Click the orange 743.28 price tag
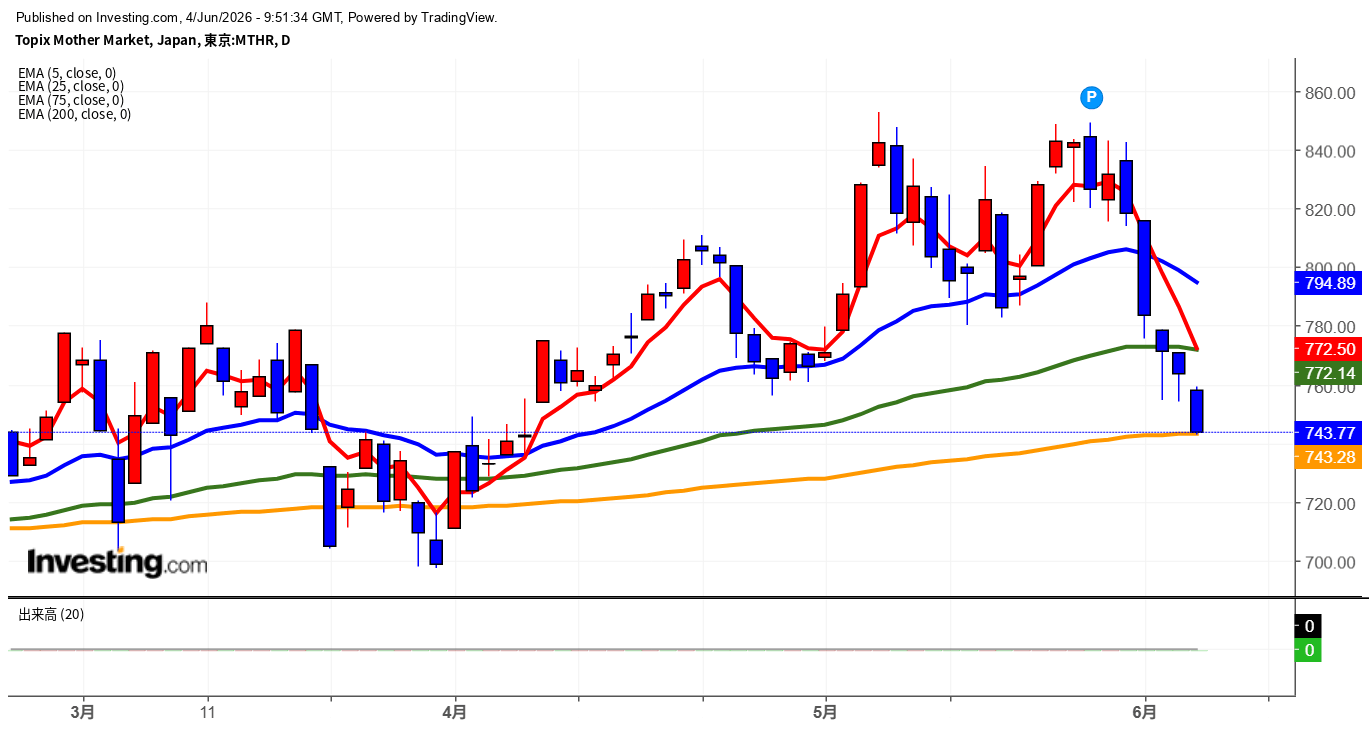This screenshot has height=729, width=1369. coord(1328,457)
